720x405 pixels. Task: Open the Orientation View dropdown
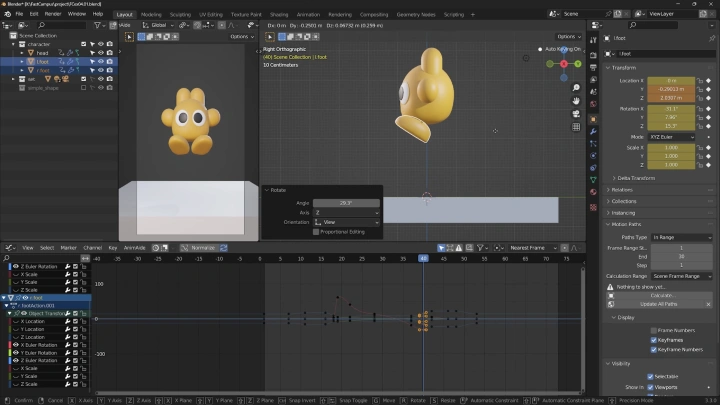tap(346, 222)
